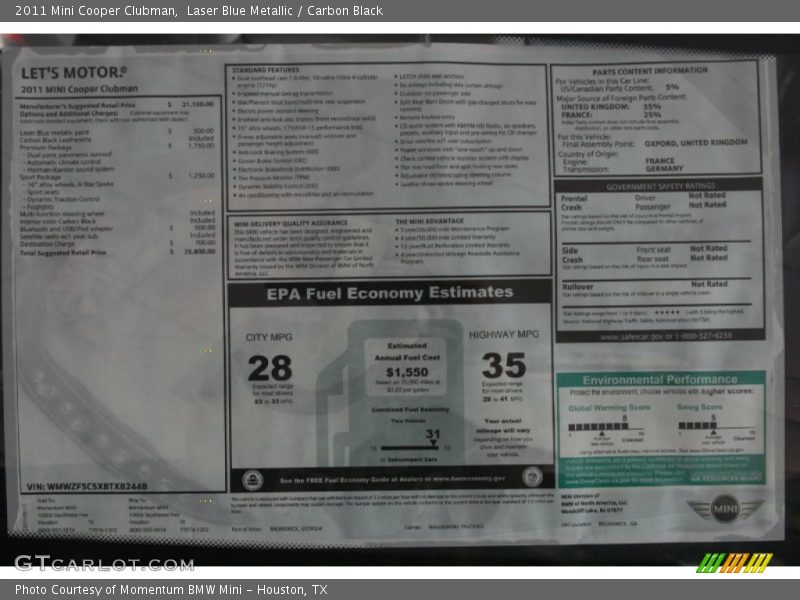Click the five-star rating symbols in safety box
The height and width of the screenshot is (600, 800).
667,312
